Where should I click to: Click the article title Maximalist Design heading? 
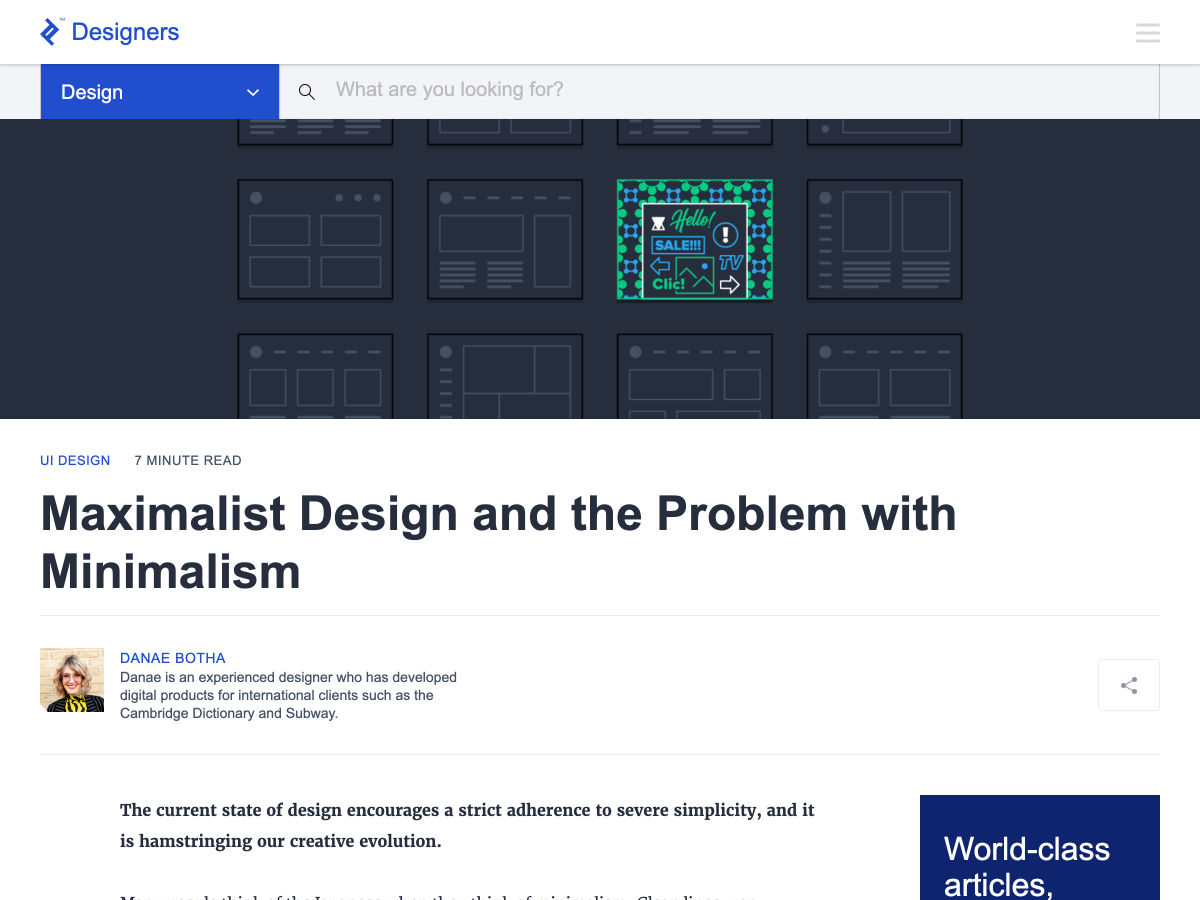[x=499, y=543]
